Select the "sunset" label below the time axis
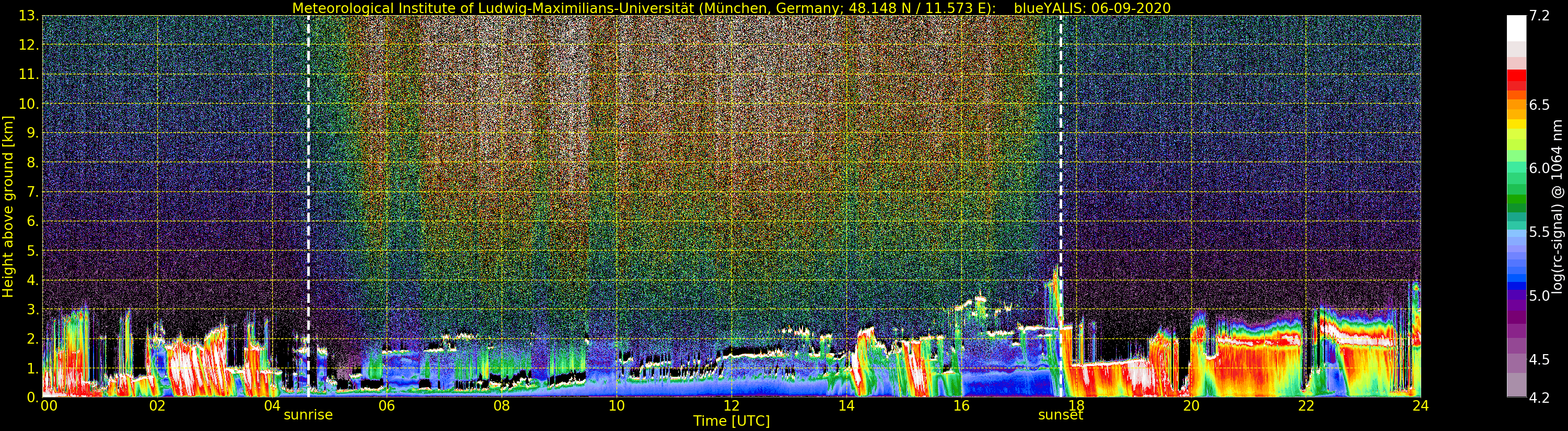 1061,415
